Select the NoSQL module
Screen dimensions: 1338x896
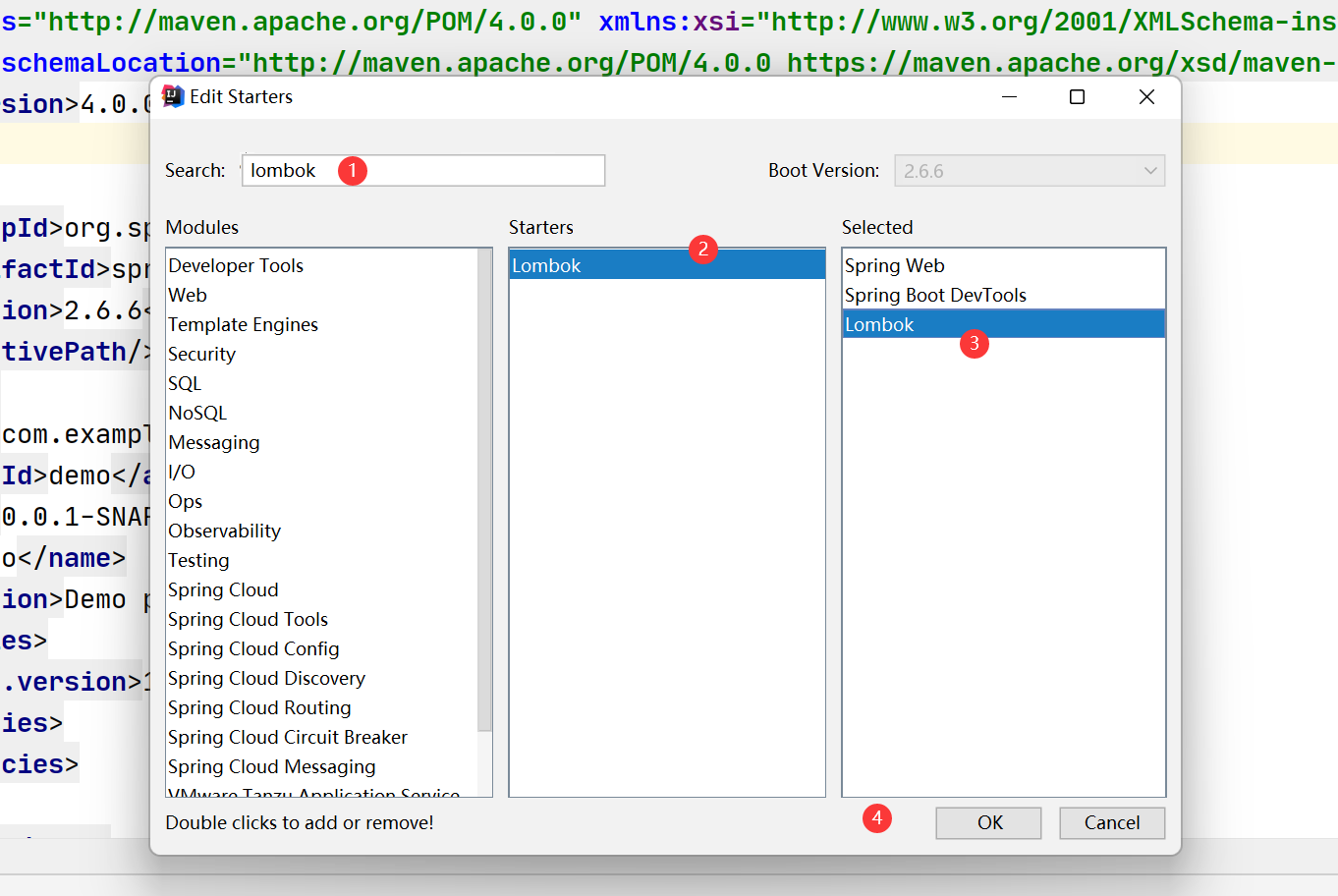(x=197, y=413)
